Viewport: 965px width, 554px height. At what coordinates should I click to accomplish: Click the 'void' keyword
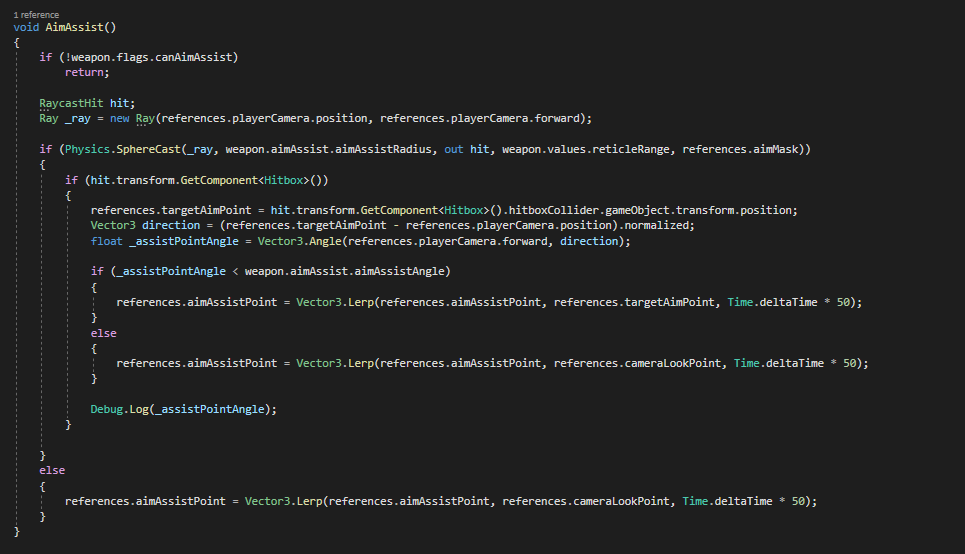[26, 27]
